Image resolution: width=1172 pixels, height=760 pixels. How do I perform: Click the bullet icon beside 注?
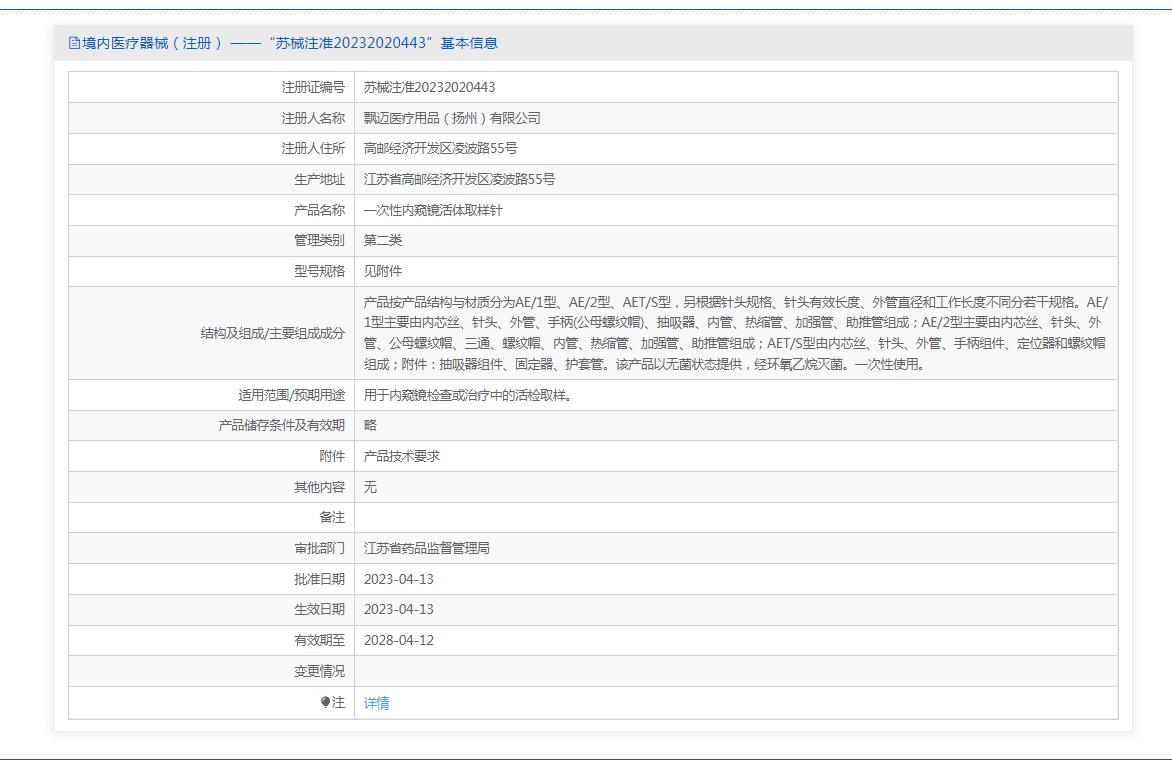(x=325, y=703)
